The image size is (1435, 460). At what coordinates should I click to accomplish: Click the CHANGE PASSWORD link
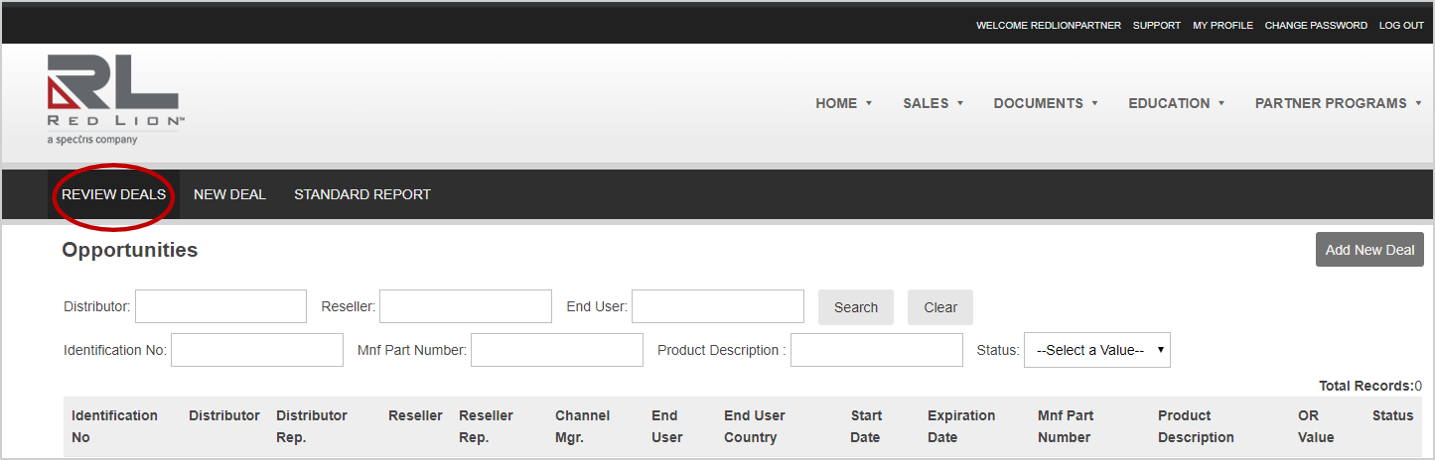1315,25
